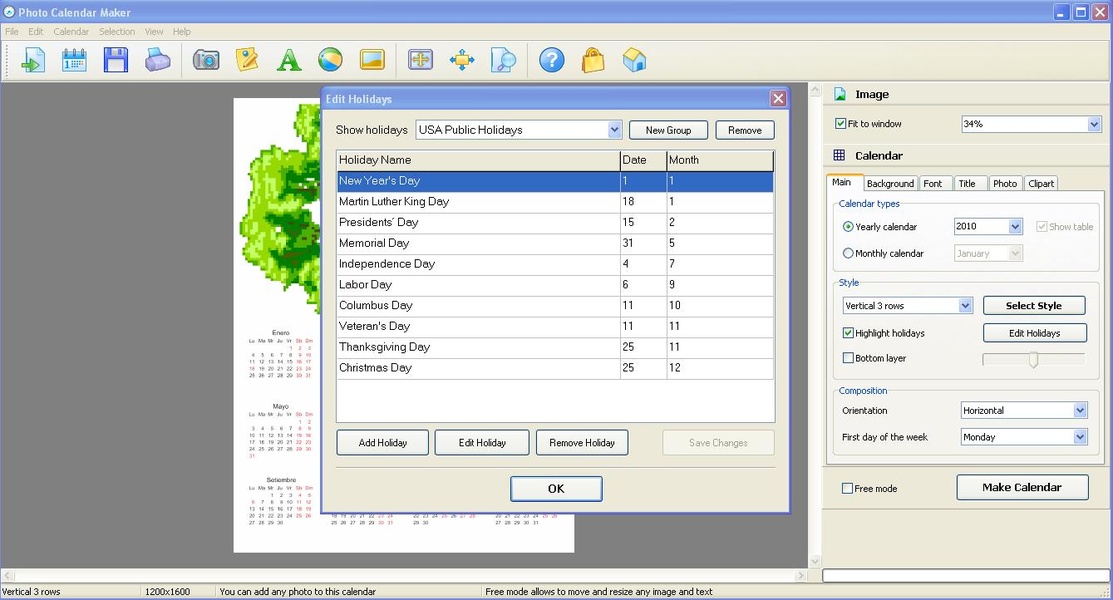The image size is (1113, 600).
Task: Open the January month dropdown
Action: coord(1015,253)
